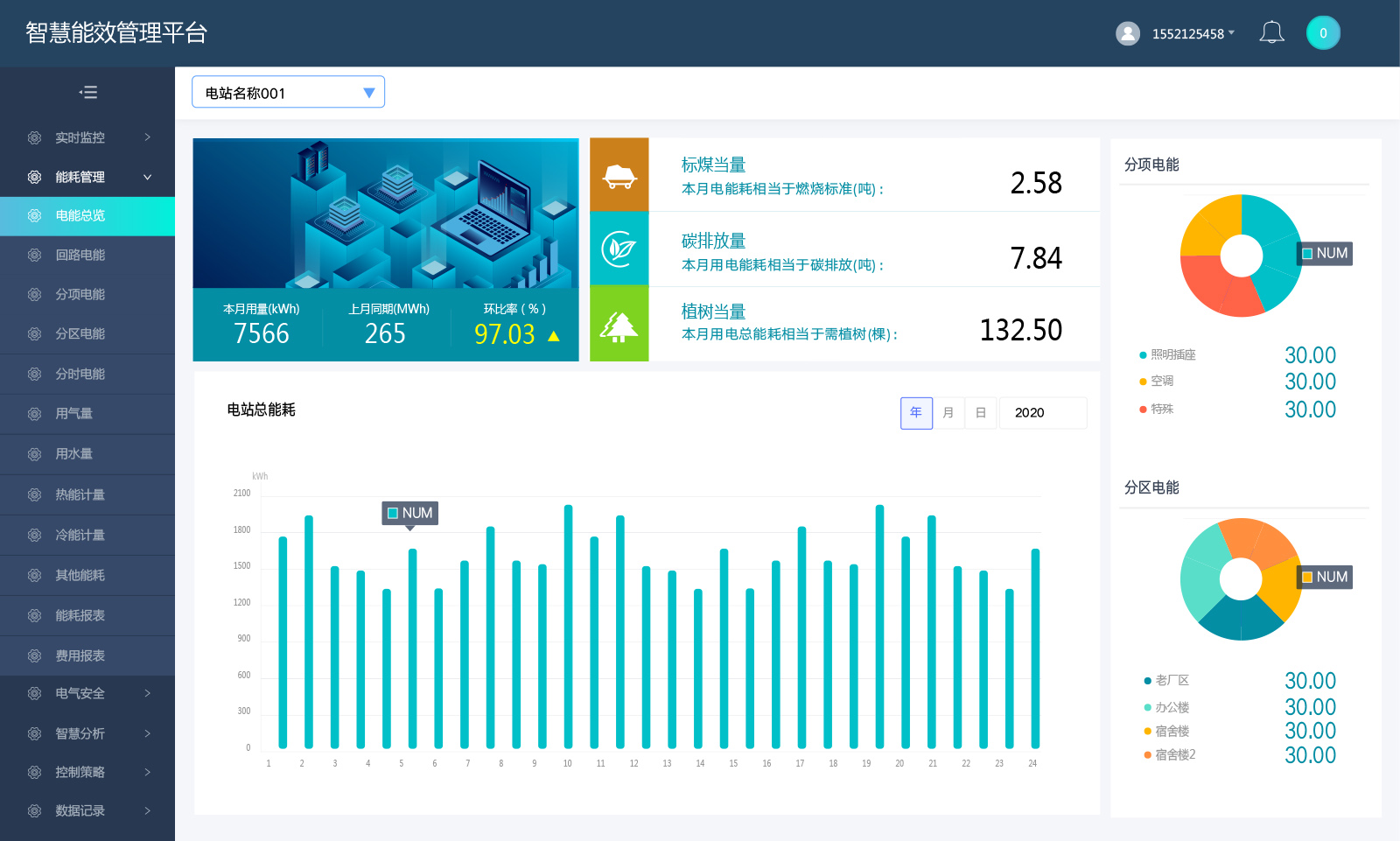Collapse the sidebar with the menu icon
The height and width of the screenshot is (841, 1400).
point(87,92)
